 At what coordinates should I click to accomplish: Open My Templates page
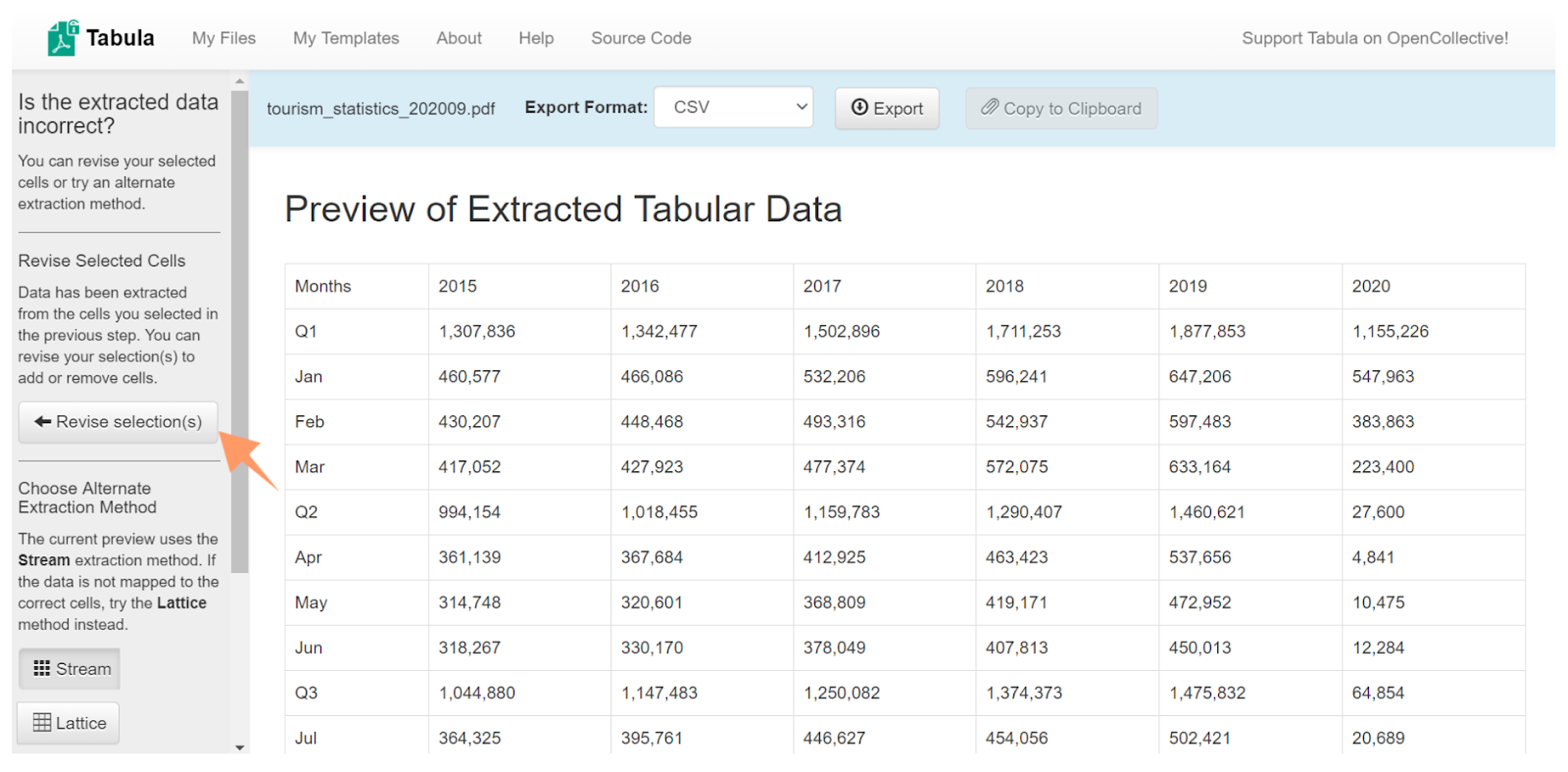point(346,38)
